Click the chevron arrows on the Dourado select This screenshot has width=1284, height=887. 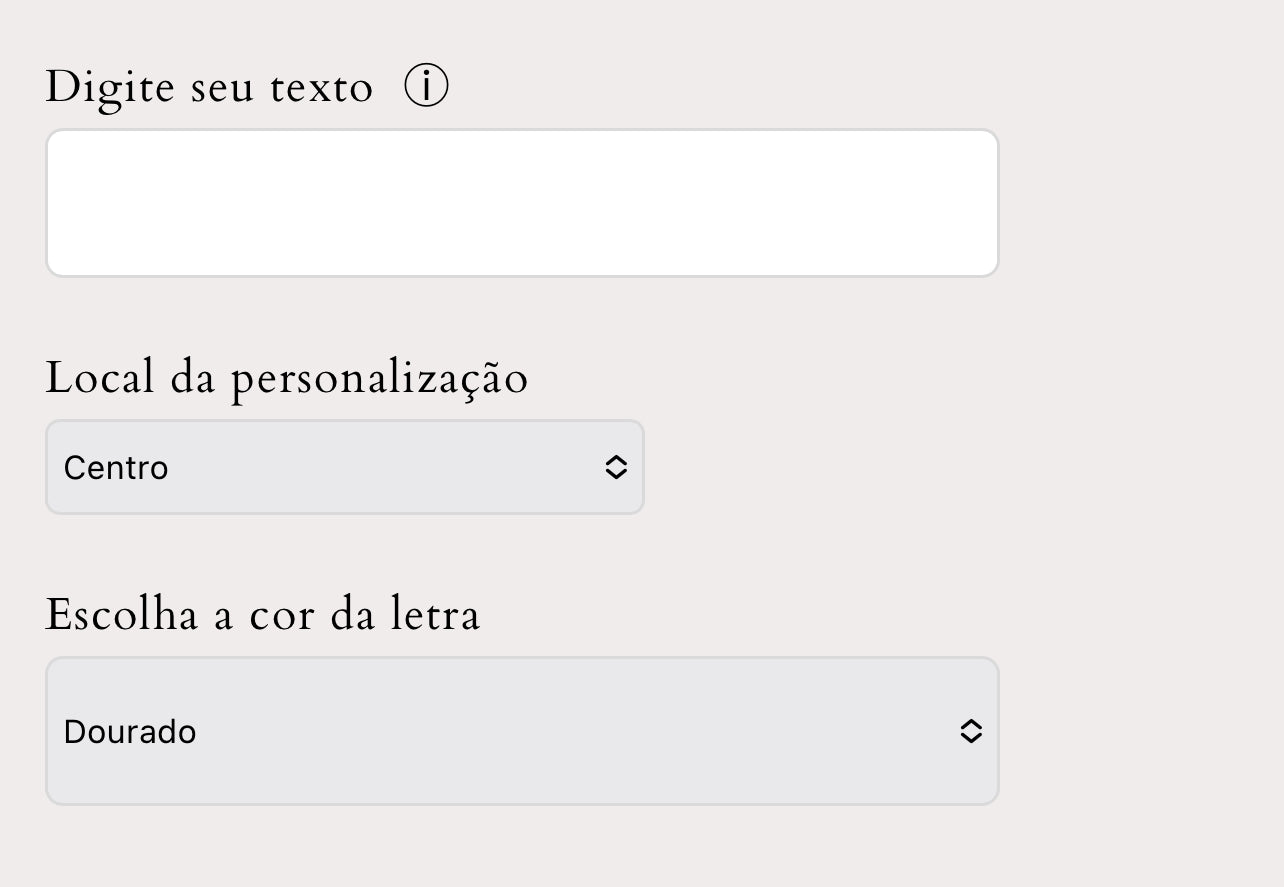(970, 731)
